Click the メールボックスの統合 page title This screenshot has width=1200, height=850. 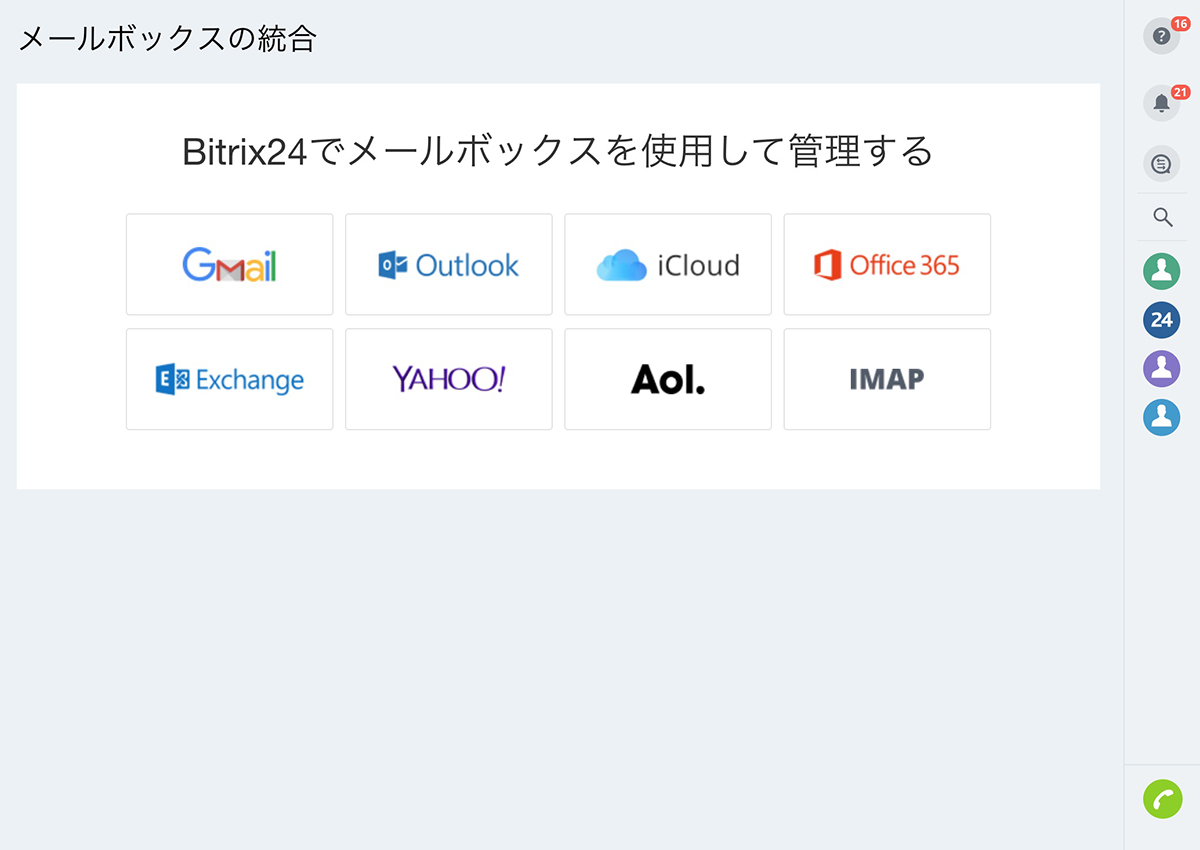168,39
